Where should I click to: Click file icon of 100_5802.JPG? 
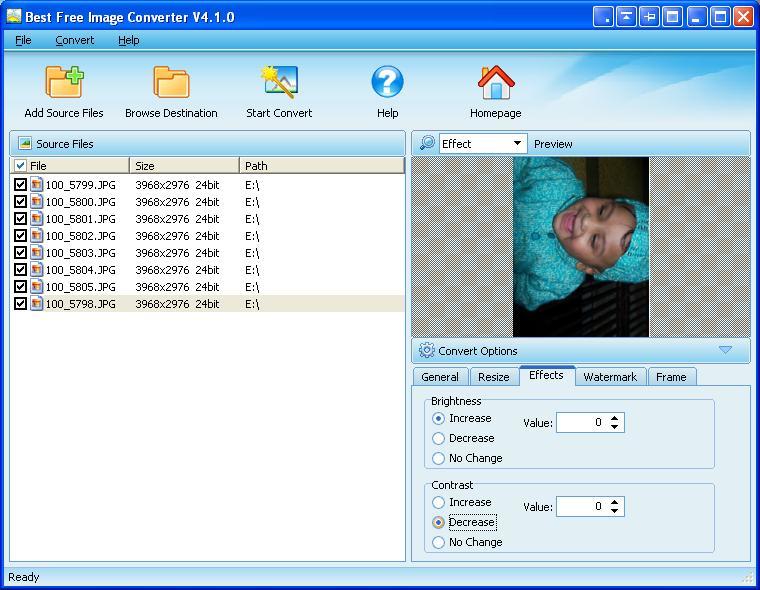pos(37,235)
